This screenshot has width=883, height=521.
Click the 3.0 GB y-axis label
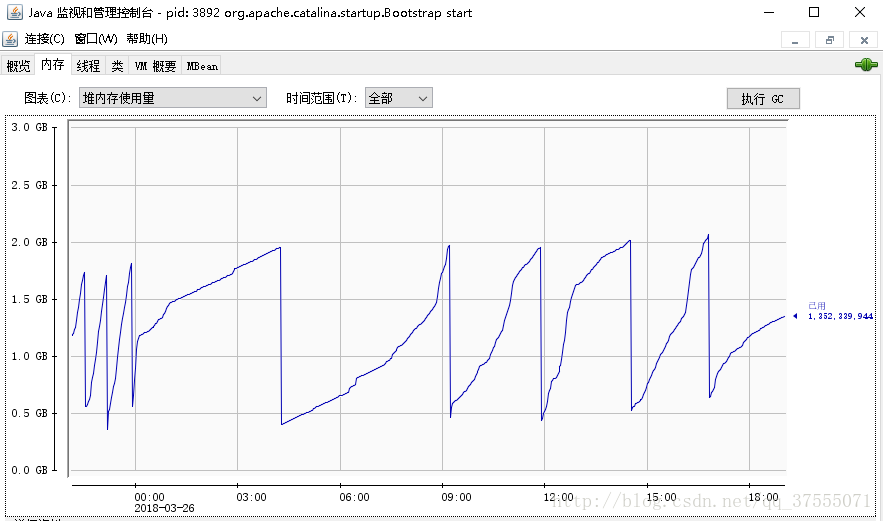(x=30, y=127)
